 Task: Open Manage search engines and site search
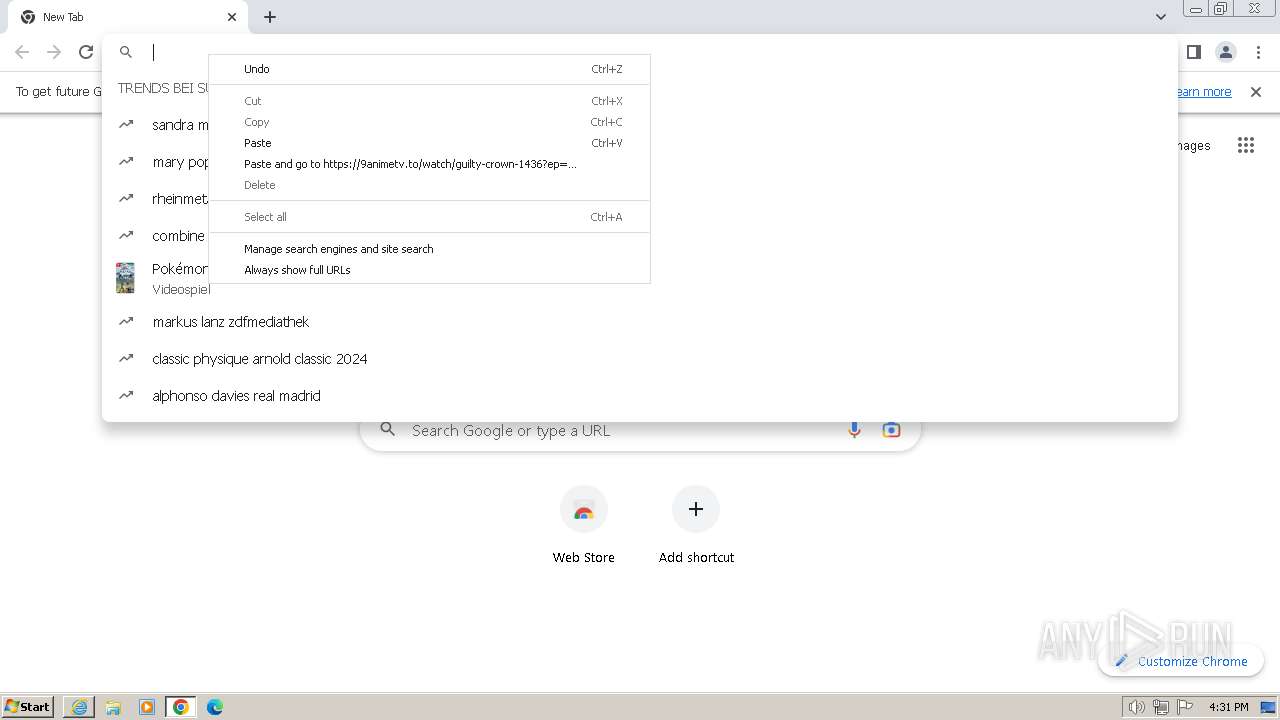[x=429, y=249]
